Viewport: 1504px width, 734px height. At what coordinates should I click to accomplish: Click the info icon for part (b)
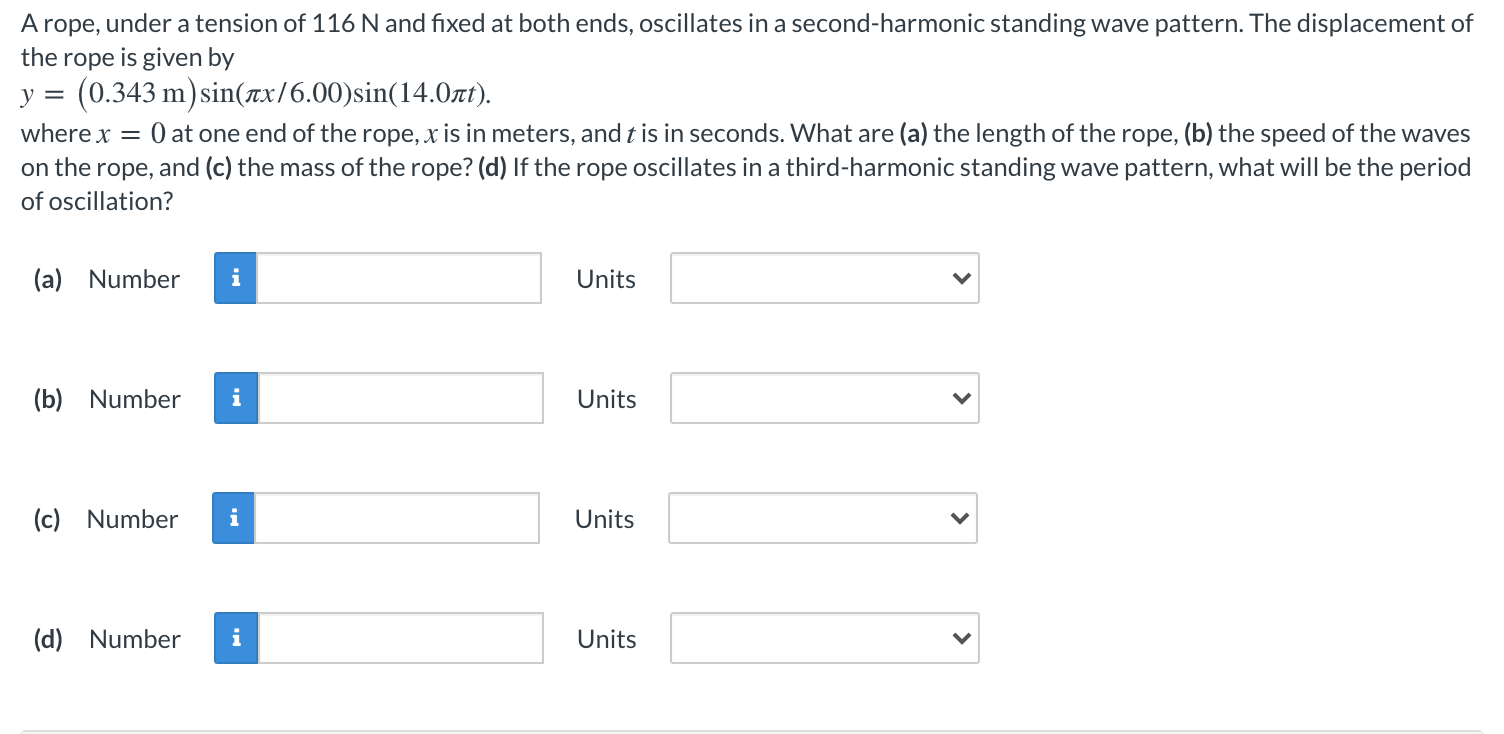(236, 398)
